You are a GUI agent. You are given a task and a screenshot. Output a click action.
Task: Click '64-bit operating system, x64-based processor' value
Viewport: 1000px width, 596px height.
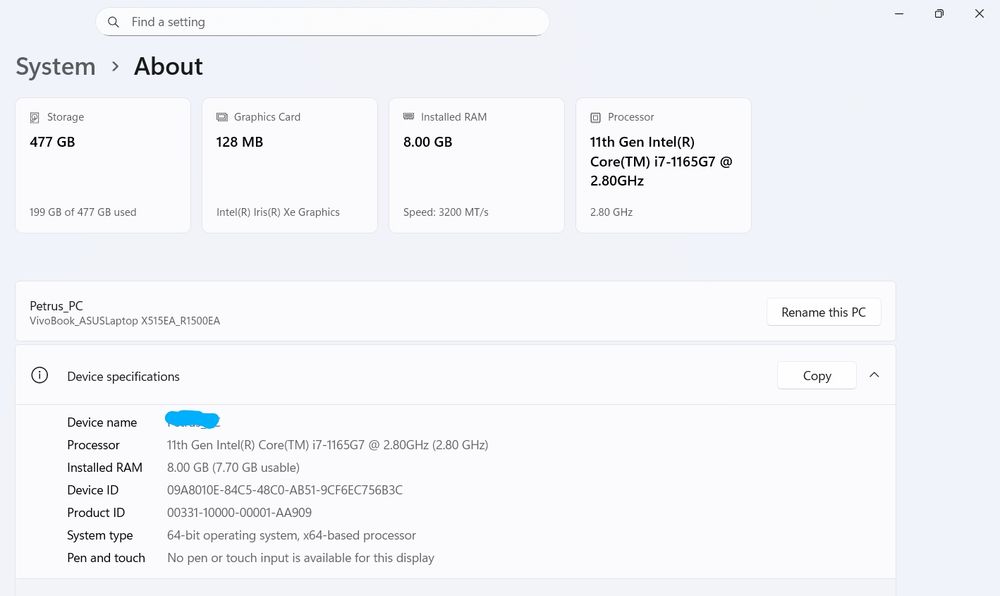tap(291, 535)
